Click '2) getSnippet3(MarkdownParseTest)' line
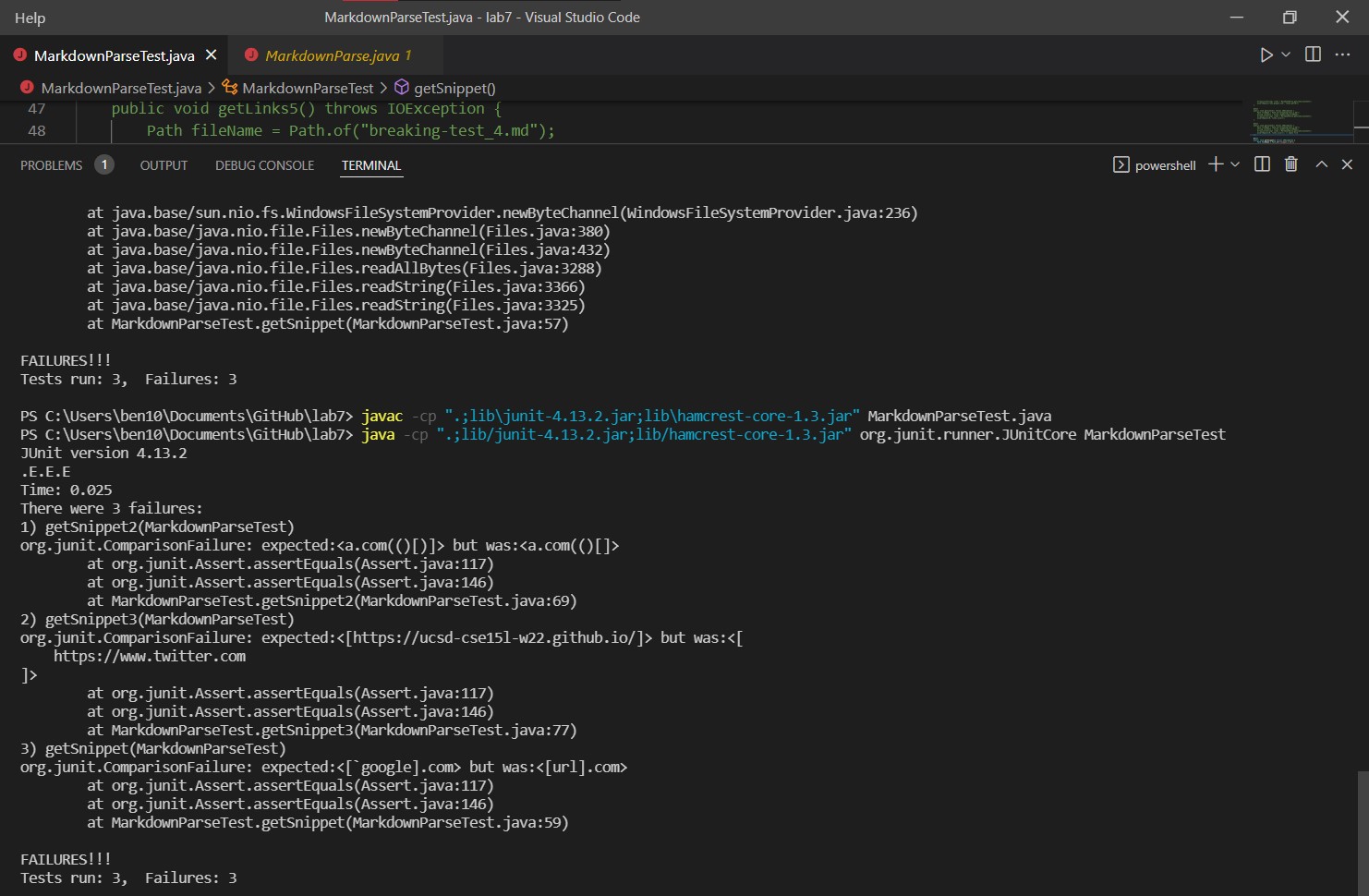Image resolution: width=1369 pixels, height=896 pixels. 157,619
